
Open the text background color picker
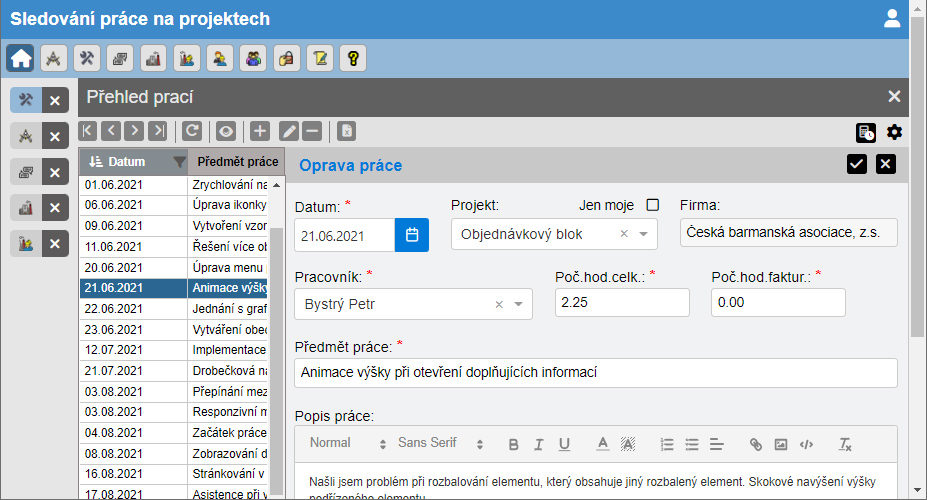tap(628, 444)
